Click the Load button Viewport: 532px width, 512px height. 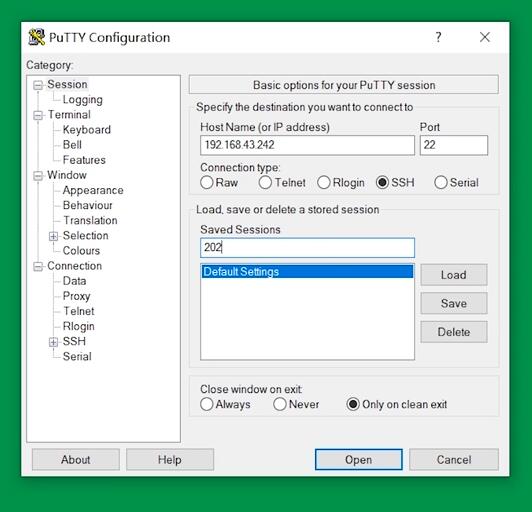454,275
